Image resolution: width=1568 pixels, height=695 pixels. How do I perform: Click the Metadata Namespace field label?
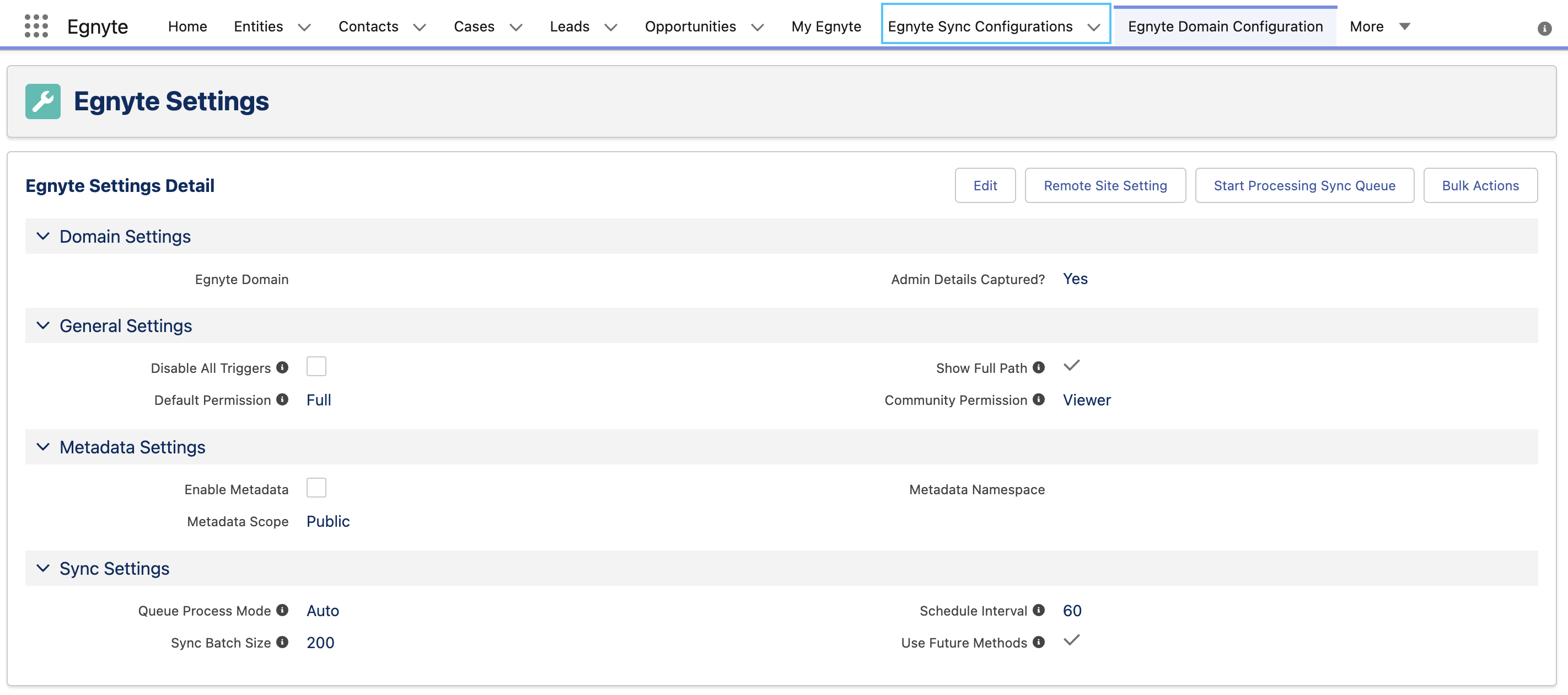977,489
